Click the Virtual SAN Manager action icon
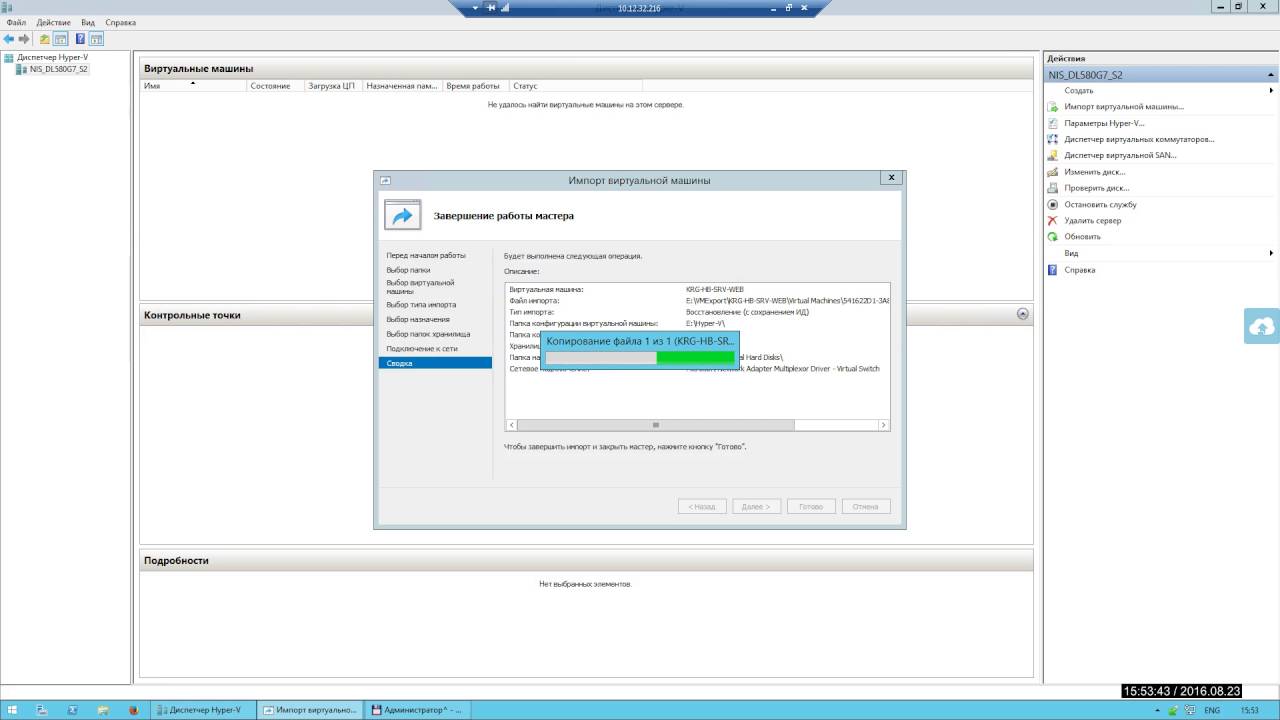The width and height of the screenshot is (1280, 720). coord(1053,155)
